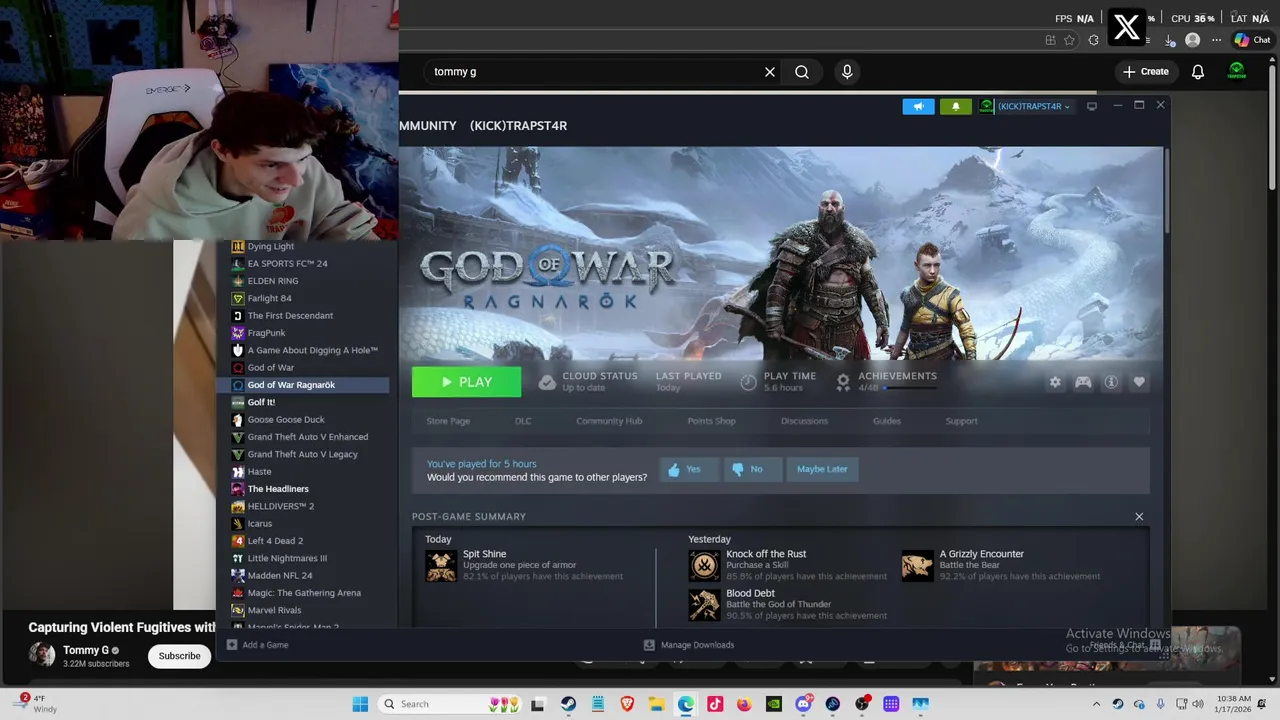The image size is (1280, 720).
Task: Open the Discussions tab
Action: pyautogui.click(x=804, y=421)
